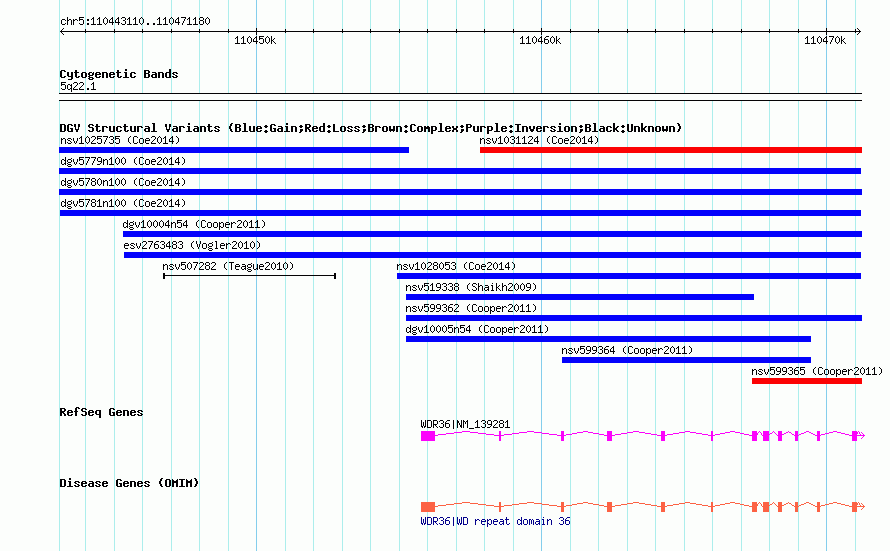Click the 5q22.1 band label
Screen dimensions: 890x551
pyautogui.click(x=78, y=86)
